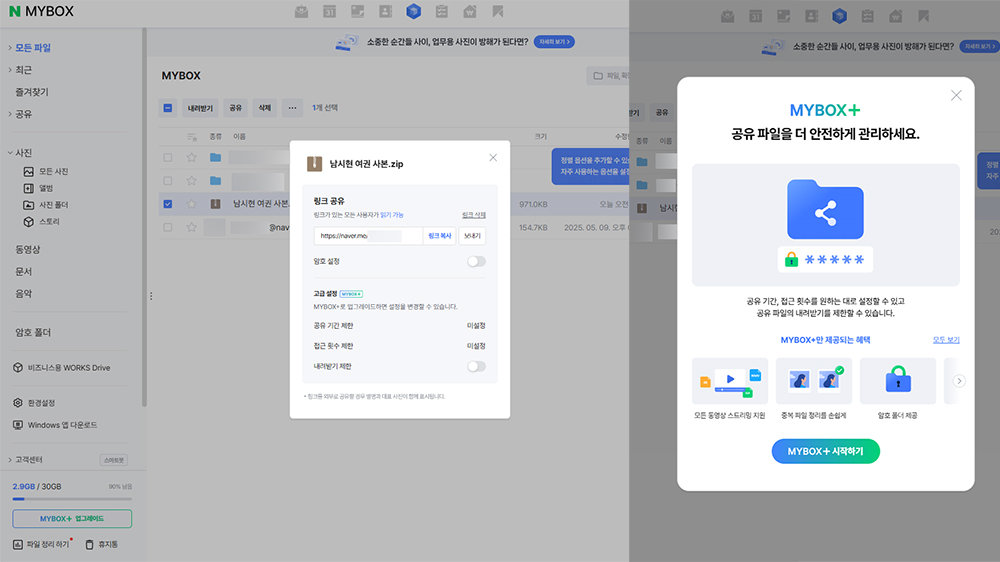Image resolution: width=1000 pixels, height=562 pixels.
Task: Select 암호 폴더 in the sidebar
Action: pyautogui.click(x=33, y=332)
